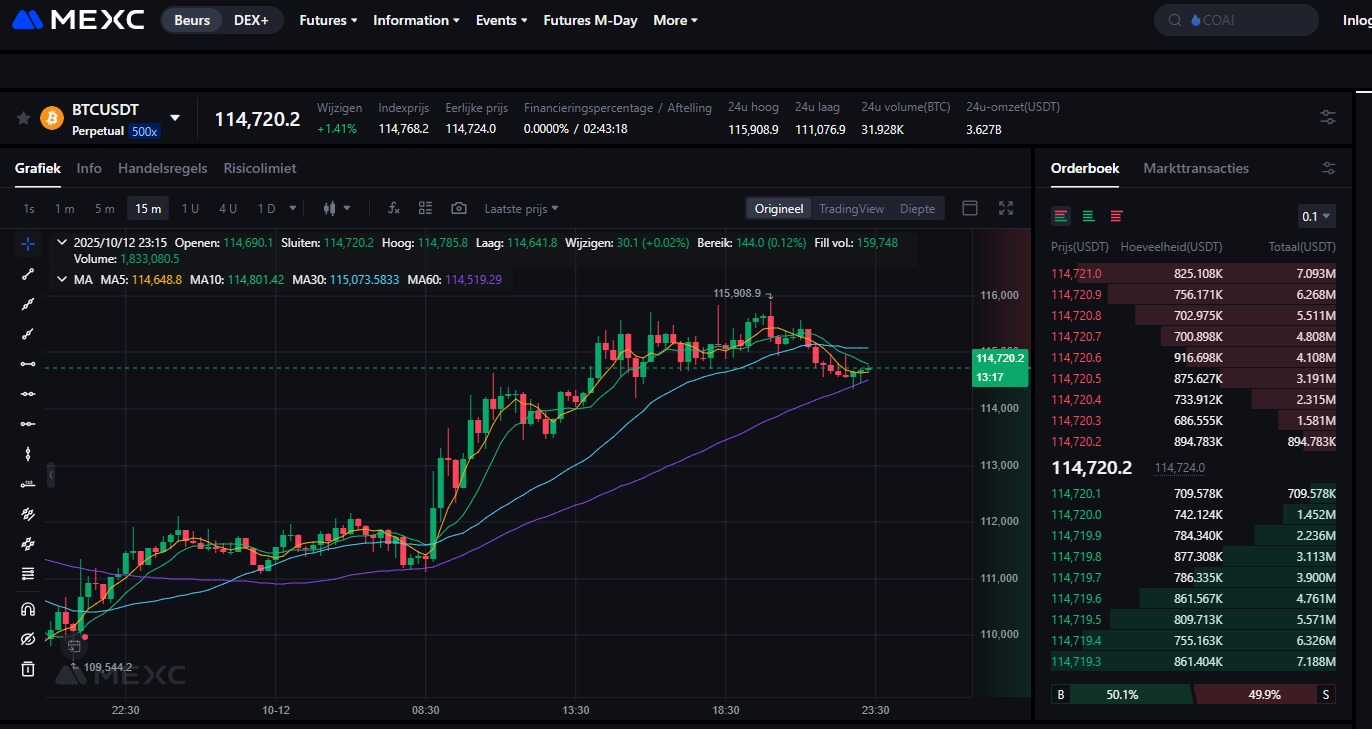Open the orderbook precision 0.1 dropdown
This screenshot has height=729, width=1372.
[1316, 215]
